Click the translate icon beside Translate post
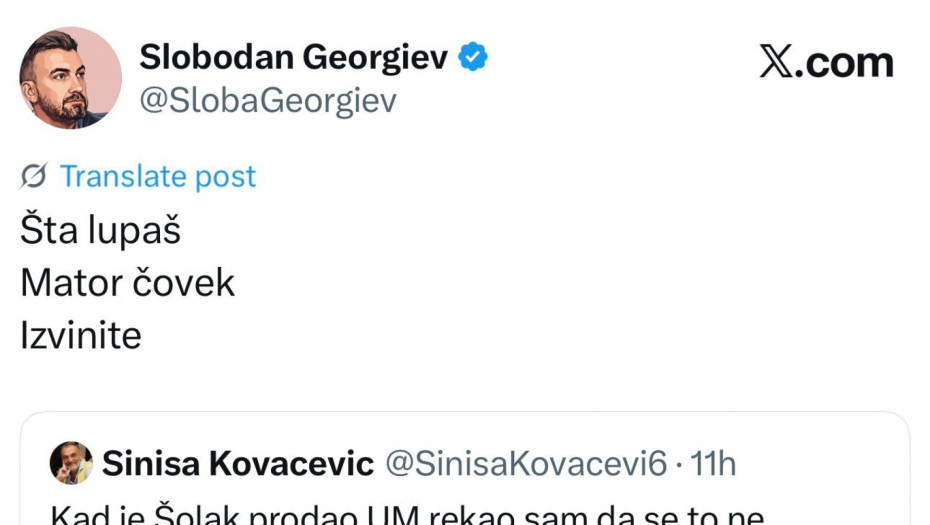Image resolution: width=930 pixels, height=525 pixels. click(x=33, y=177)
